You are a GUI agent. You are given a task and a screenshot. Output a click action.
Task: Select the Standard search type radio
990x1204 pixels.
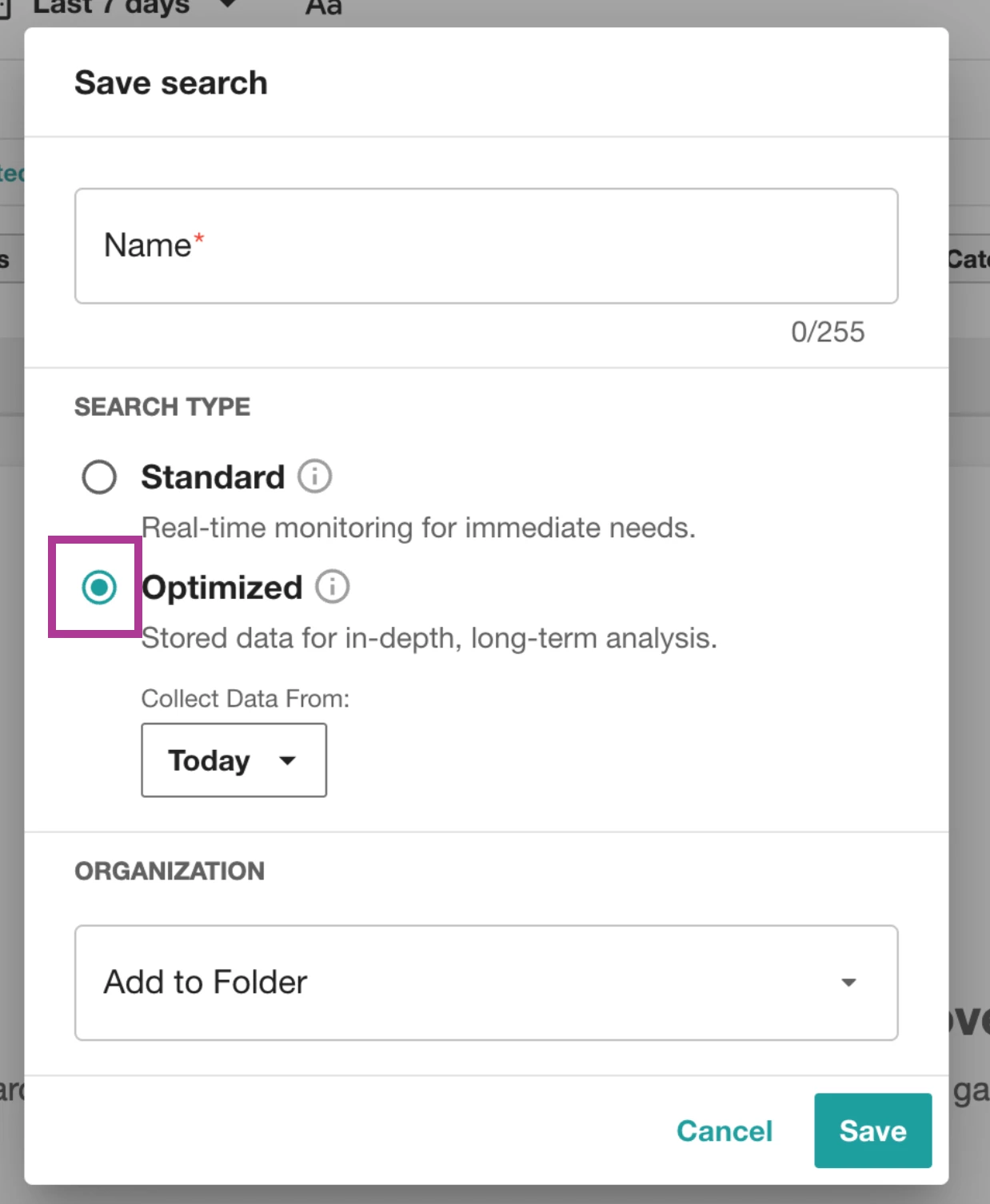click(99, 477)
